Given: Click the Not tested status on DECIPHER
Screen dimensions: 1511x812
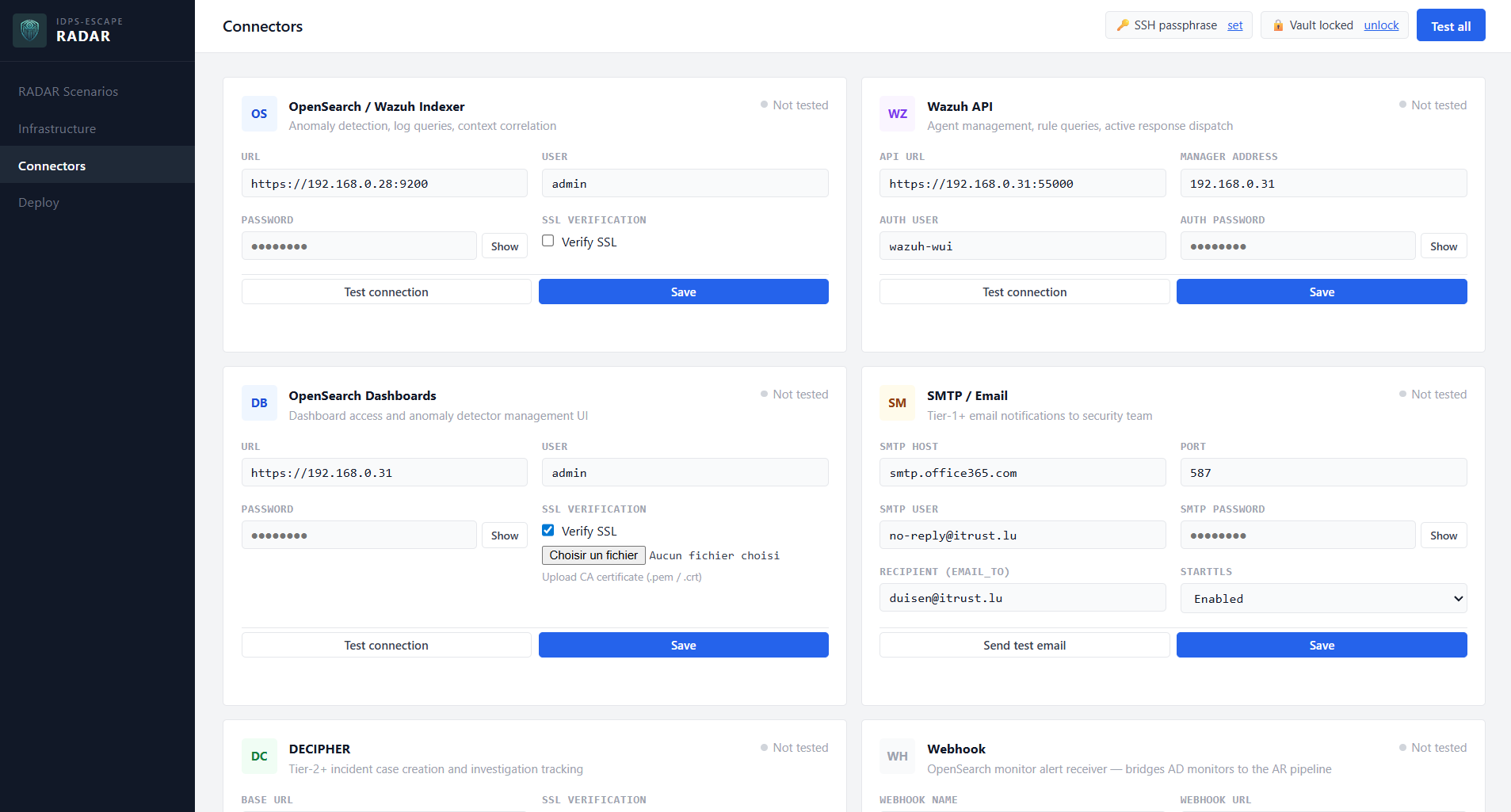Looking at the screenshot, I should coord(794,747).
